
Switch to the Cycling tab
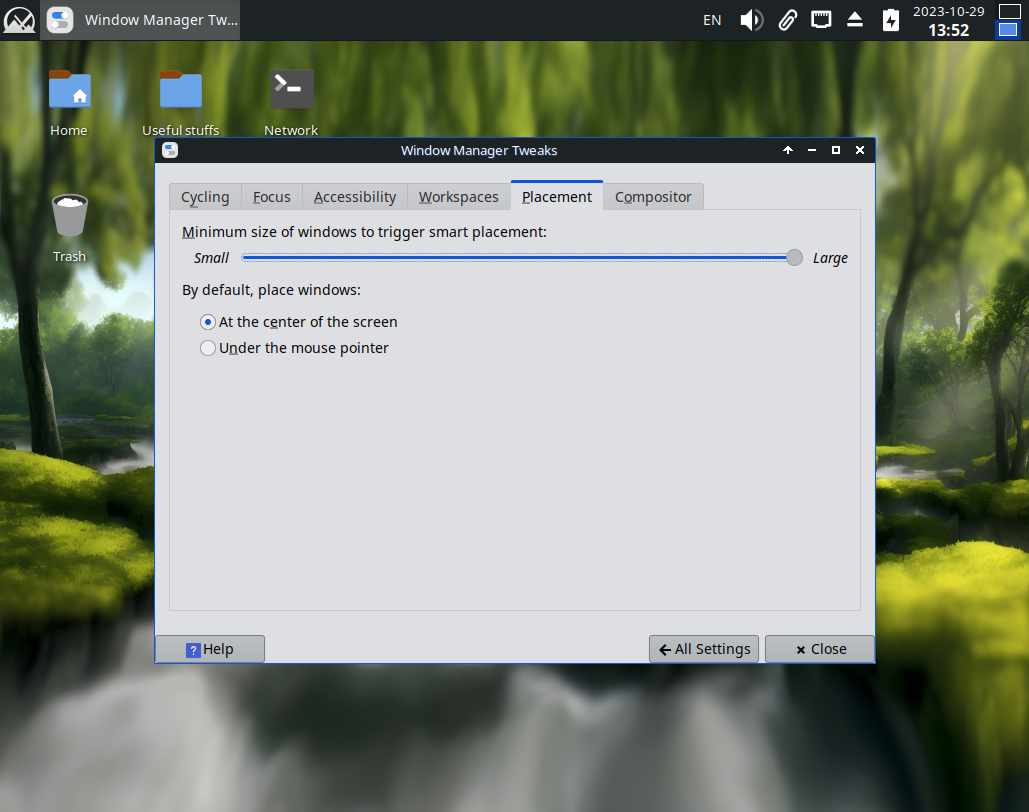click(x=205, y=197)
